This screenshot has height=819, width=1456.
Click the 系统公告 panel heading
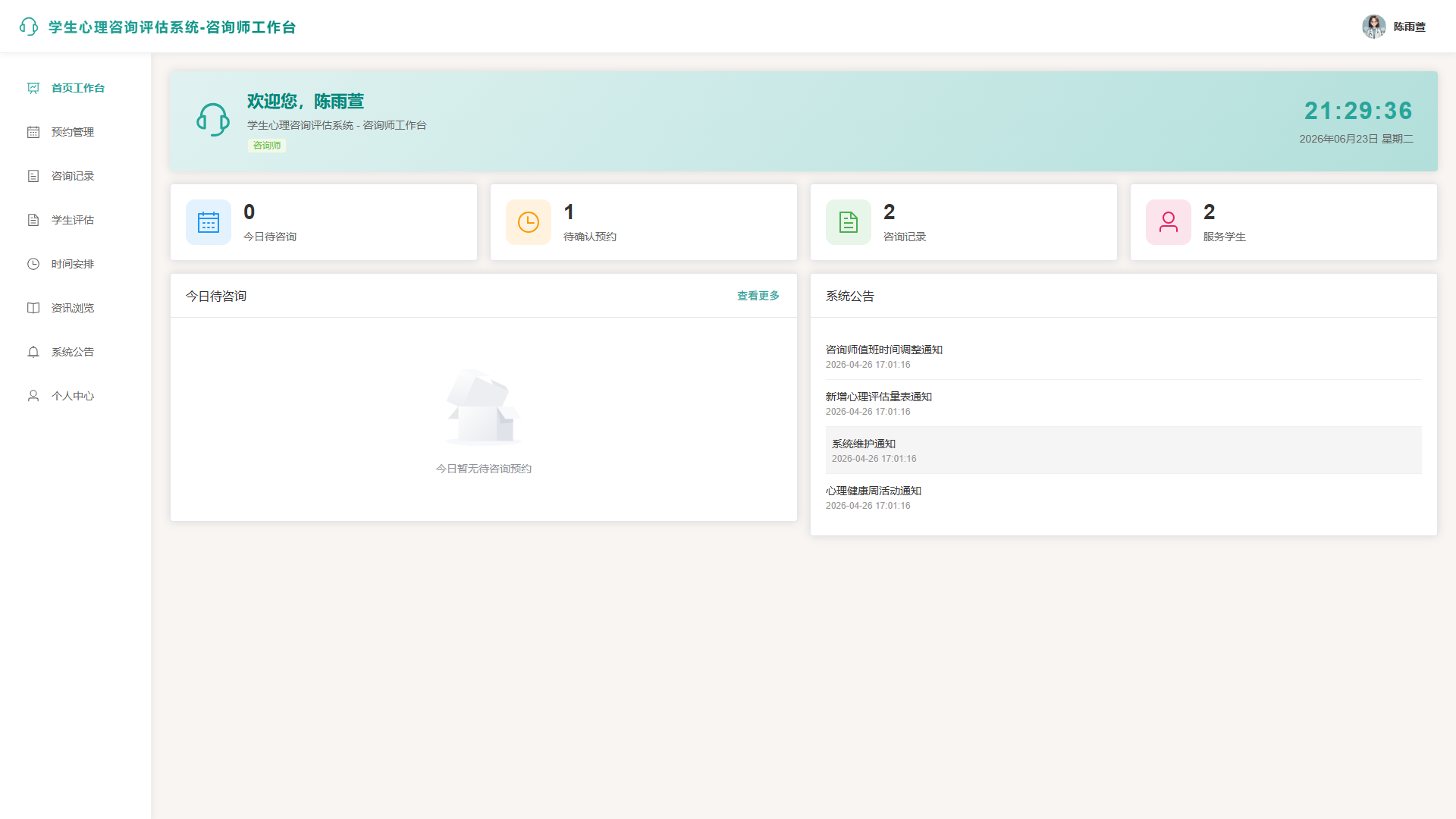point(850,296)
